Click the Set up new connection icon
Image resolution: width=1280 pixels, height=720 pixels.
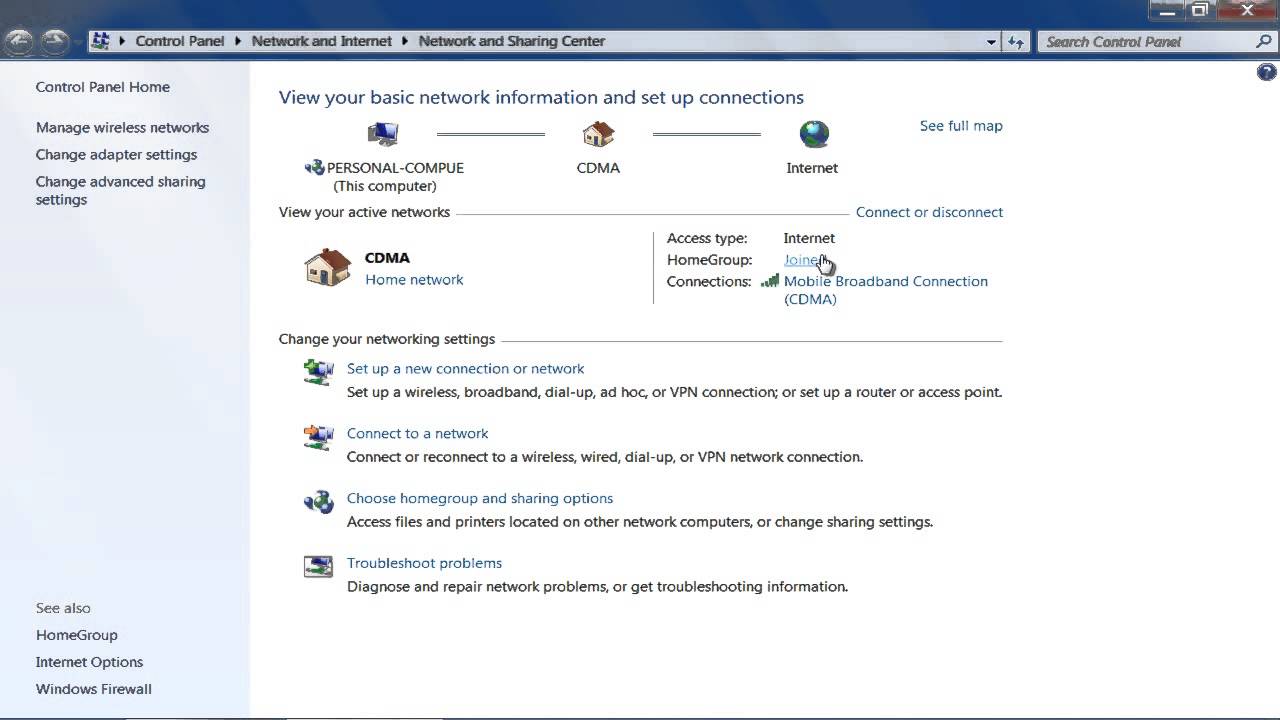(318, 372)
